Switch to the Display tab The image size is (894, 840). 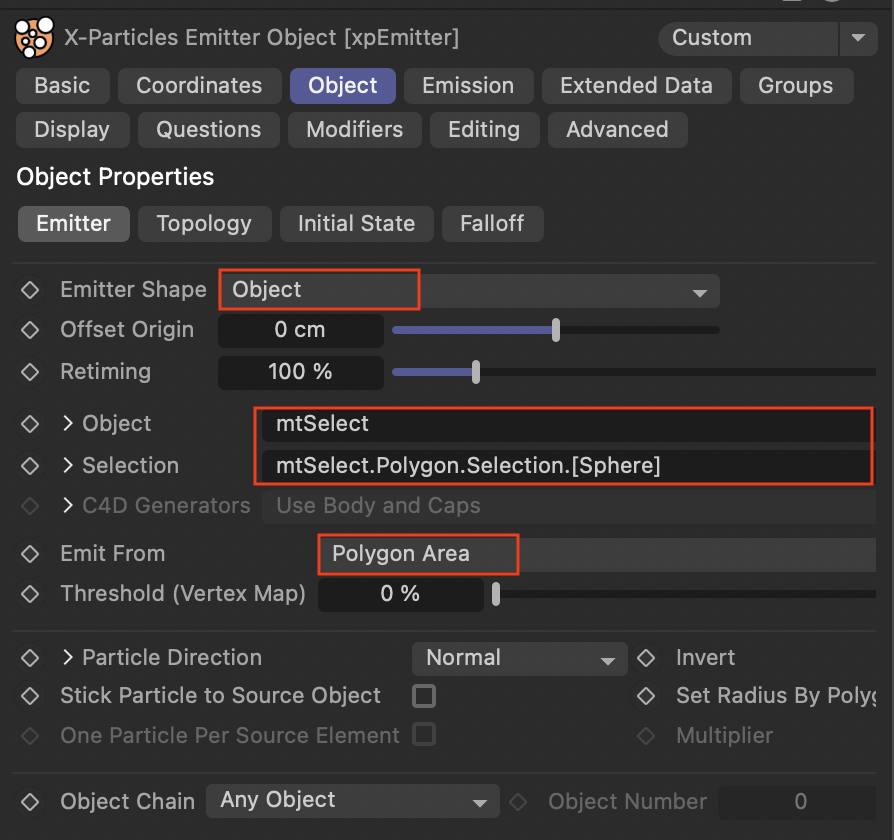point(72,129)
